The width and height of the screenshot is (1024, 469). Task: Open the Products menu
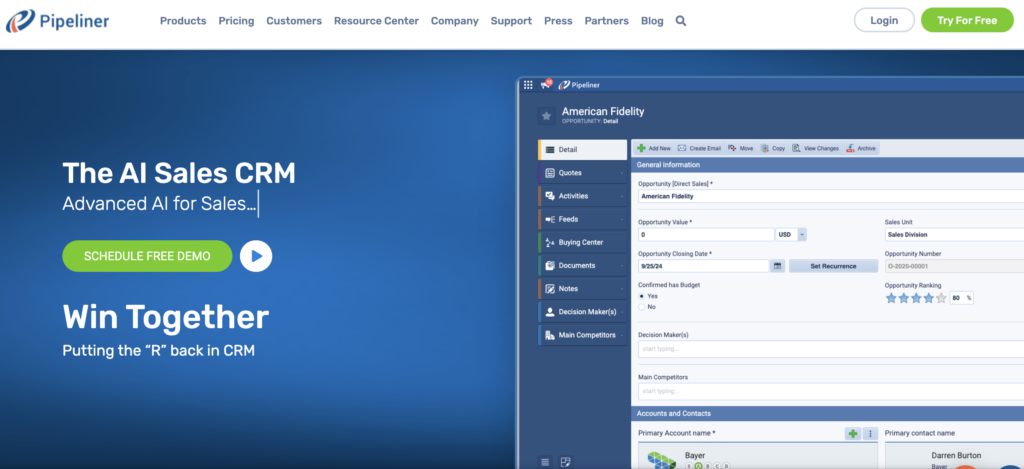tap(183, 21)
